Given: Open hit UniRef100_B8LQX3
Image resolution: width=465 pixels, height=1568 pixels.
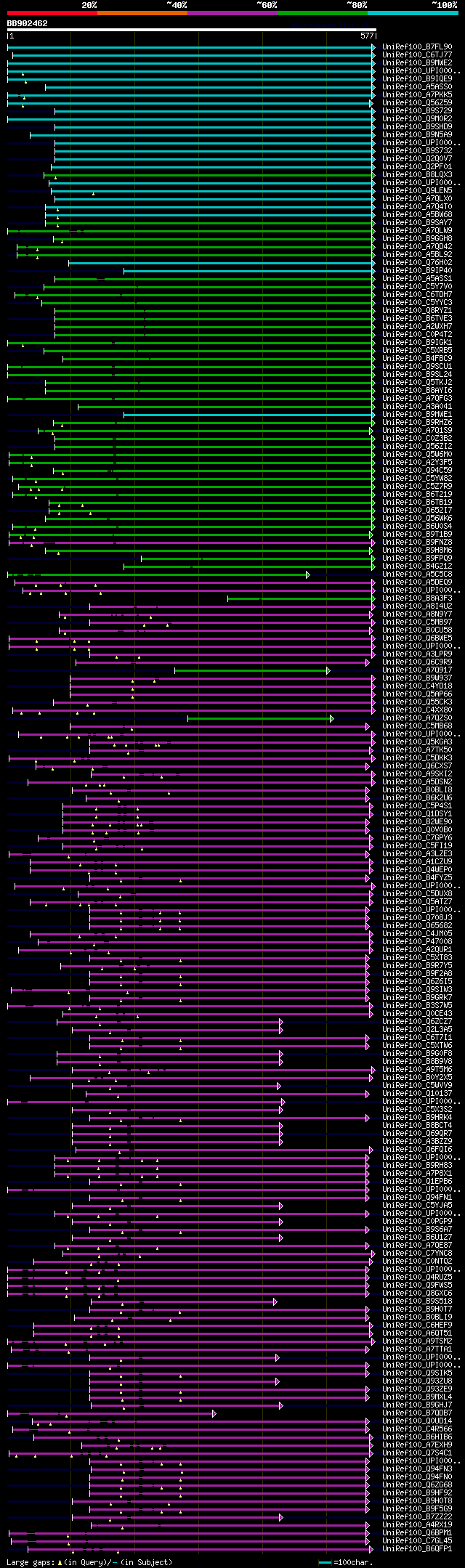Looking at the screenshot, I should click(417, 174).
